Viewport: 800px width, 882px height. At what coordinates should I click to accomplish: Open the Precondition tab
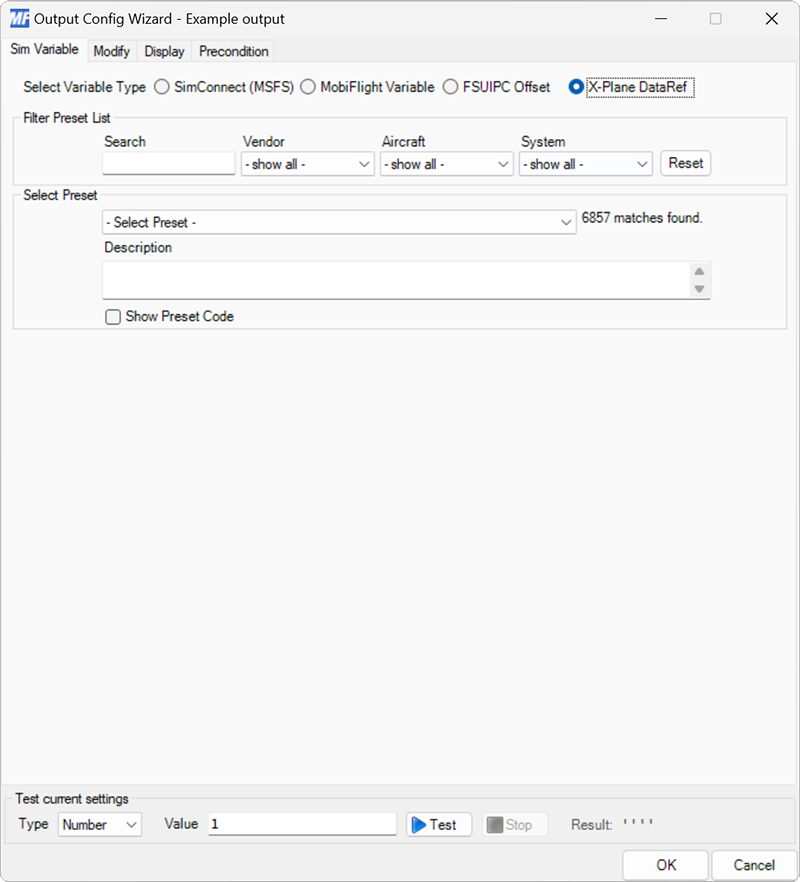pos(232,51)
